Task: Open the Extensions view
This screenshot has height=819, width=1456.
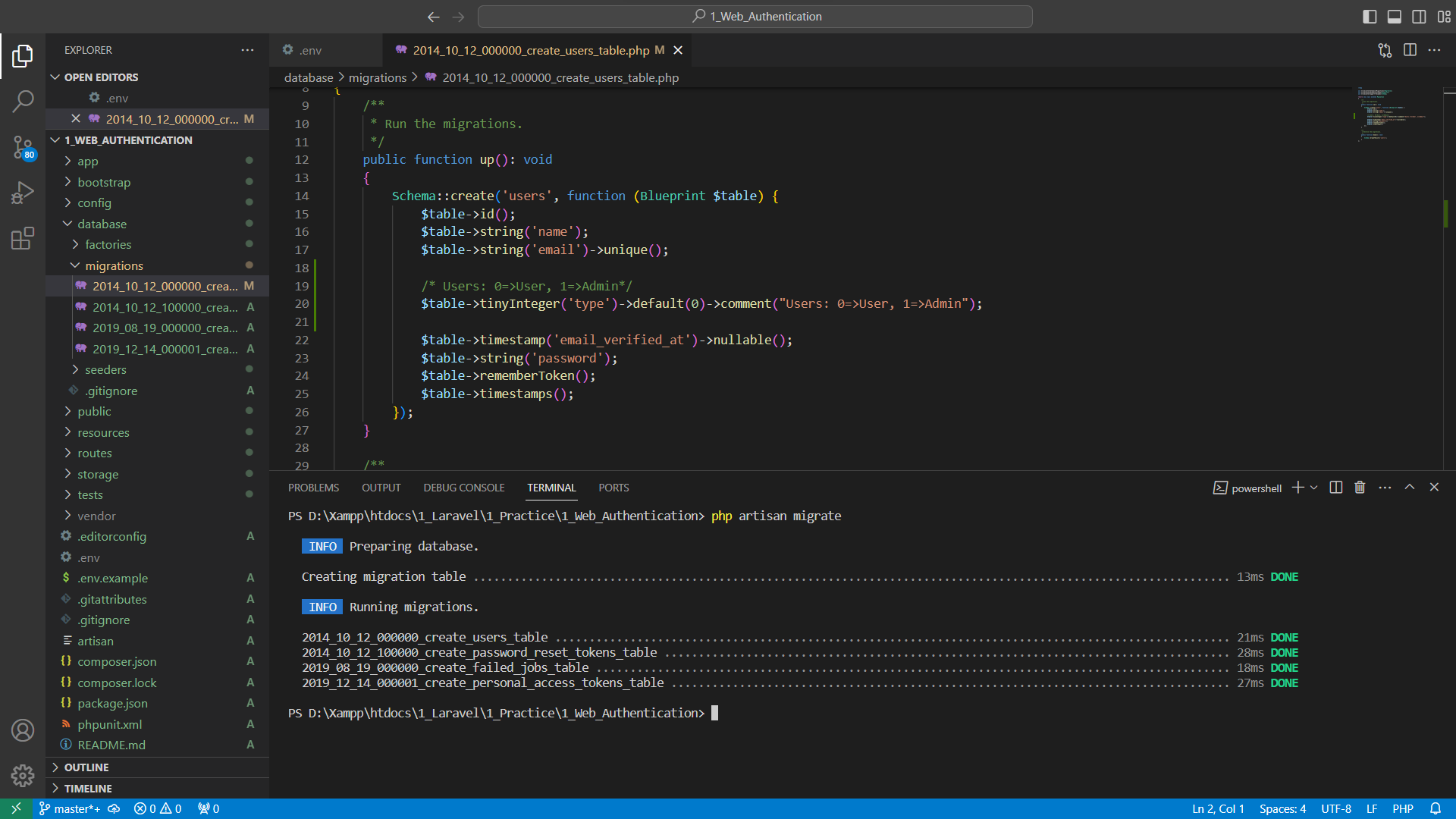Action: (x=23, y=239)
